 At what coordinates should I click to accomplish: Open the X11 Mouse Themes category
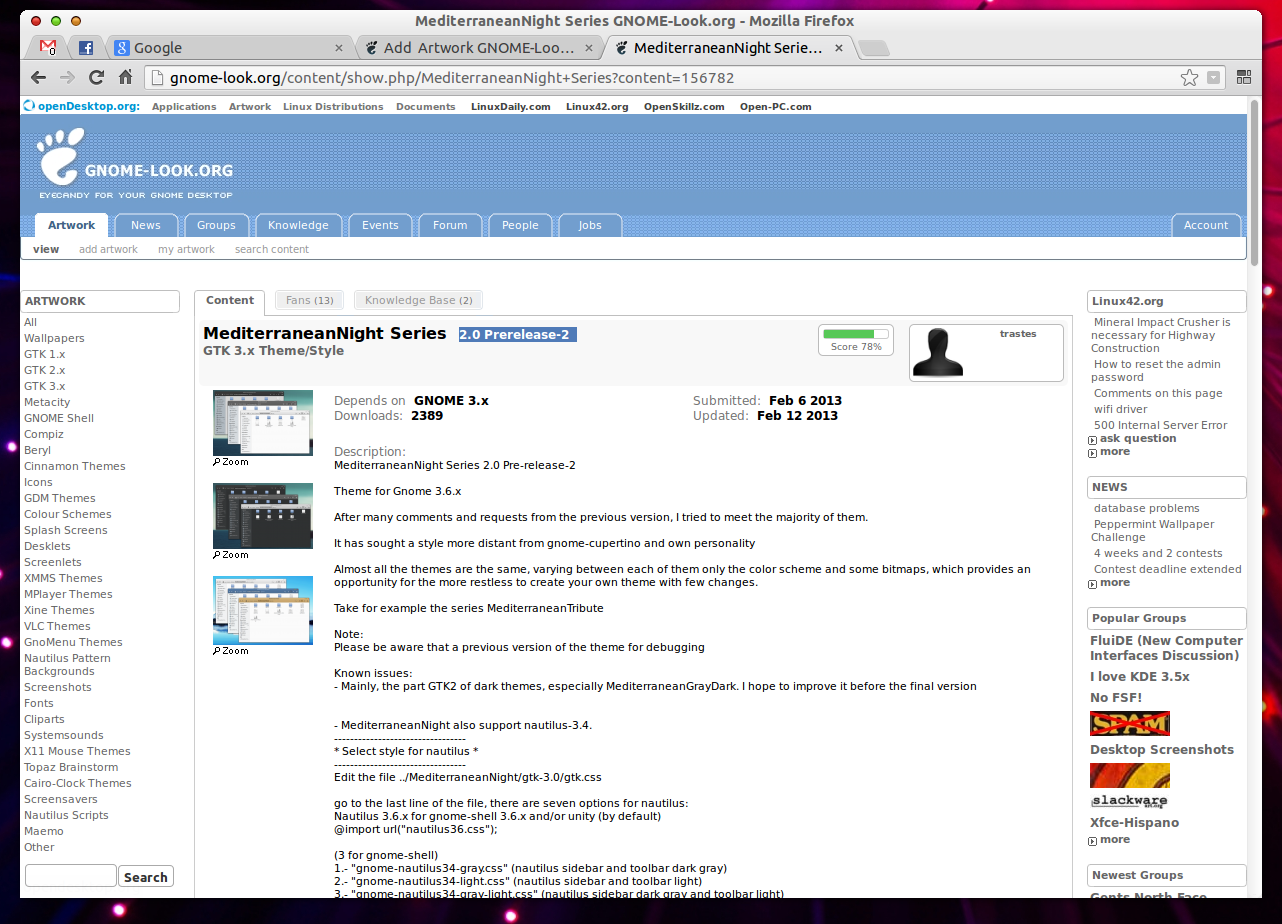coord(77,751)
